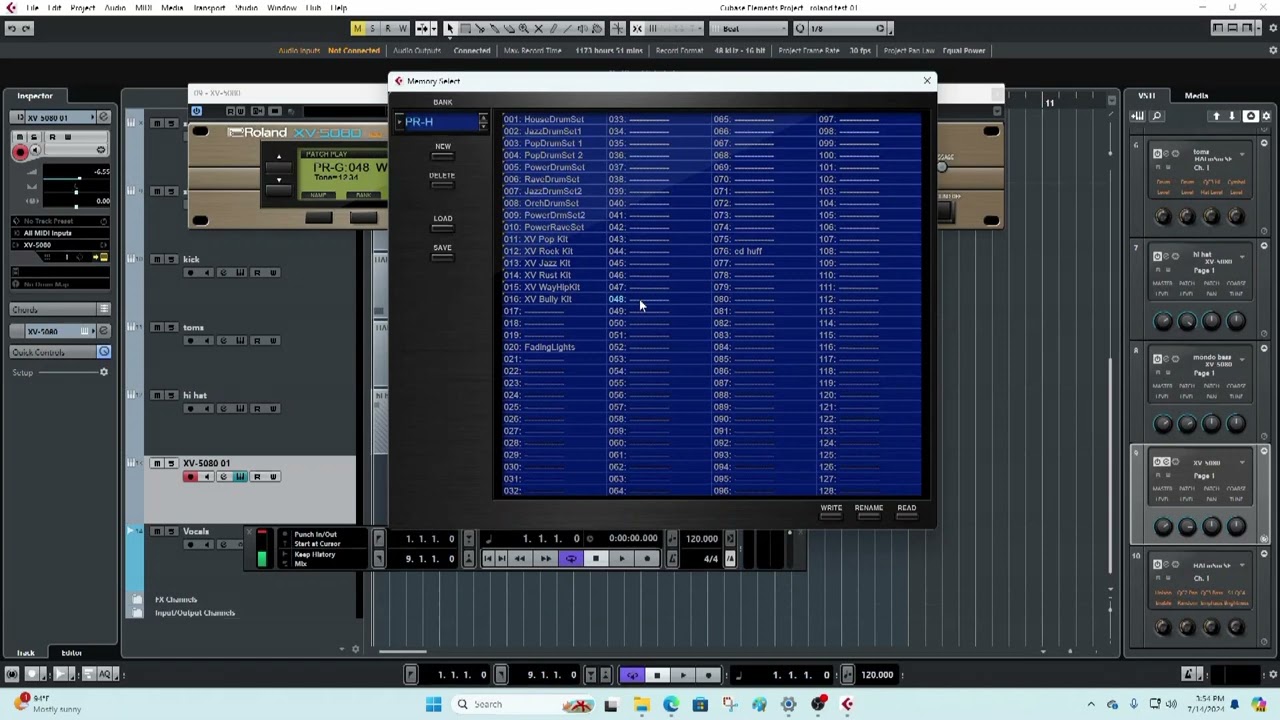1280x720 pixels.
Task: Expand the Quick Controls inspector section
Action: (x=60, y=352)
